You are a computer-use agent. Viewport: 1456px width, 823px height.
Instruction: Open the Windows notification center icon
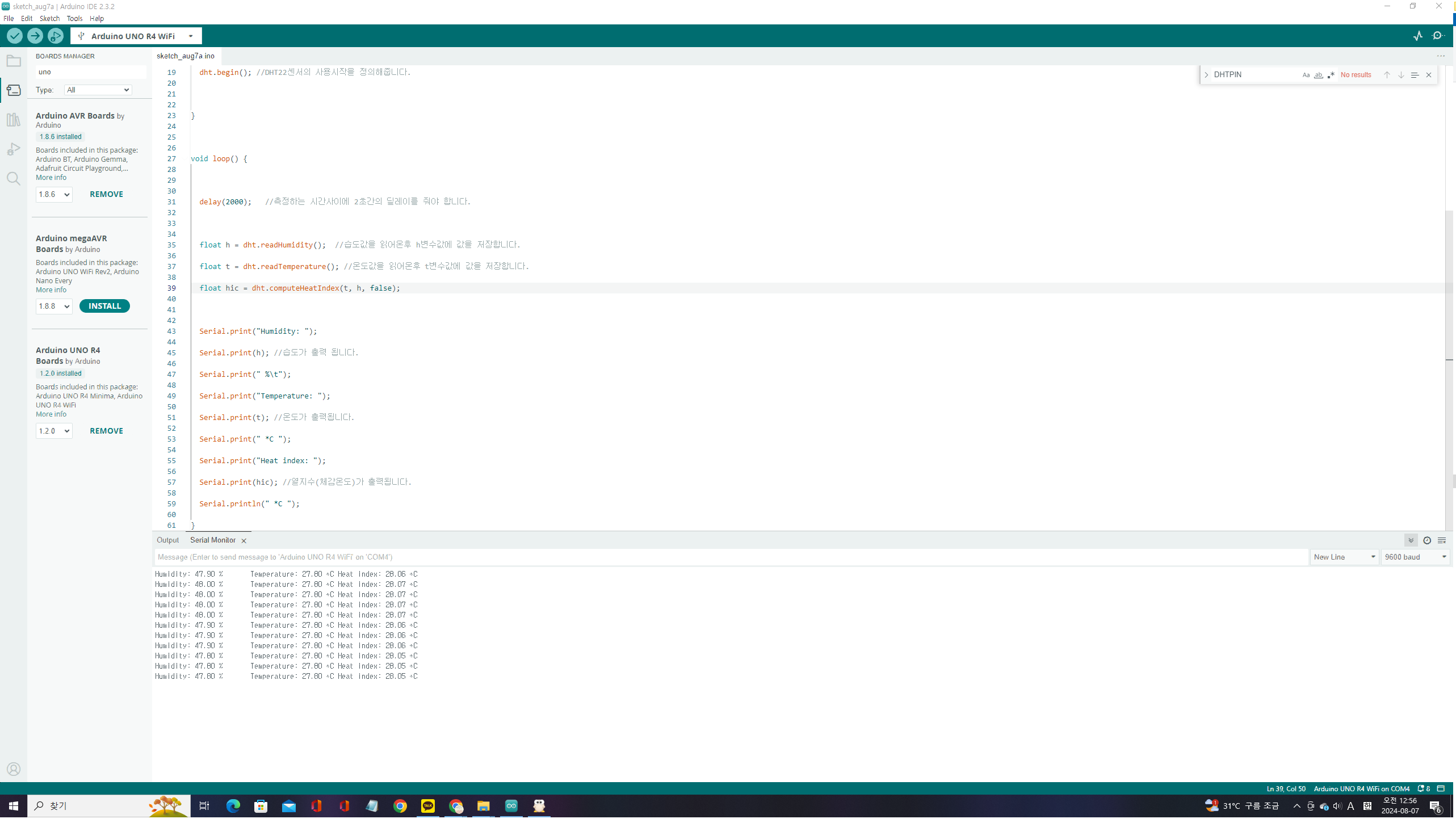point(1436,806)
